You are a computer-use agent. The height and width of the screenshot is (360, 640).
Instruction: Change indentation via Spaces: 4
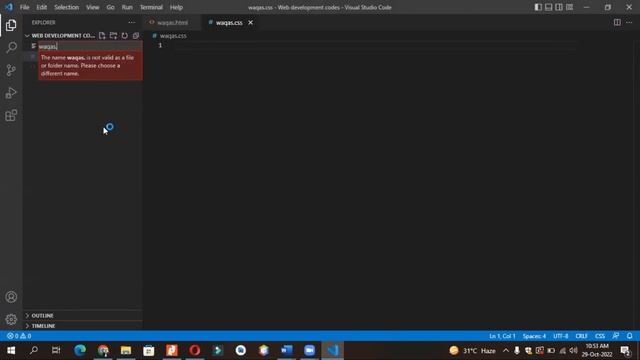point(534,336)
